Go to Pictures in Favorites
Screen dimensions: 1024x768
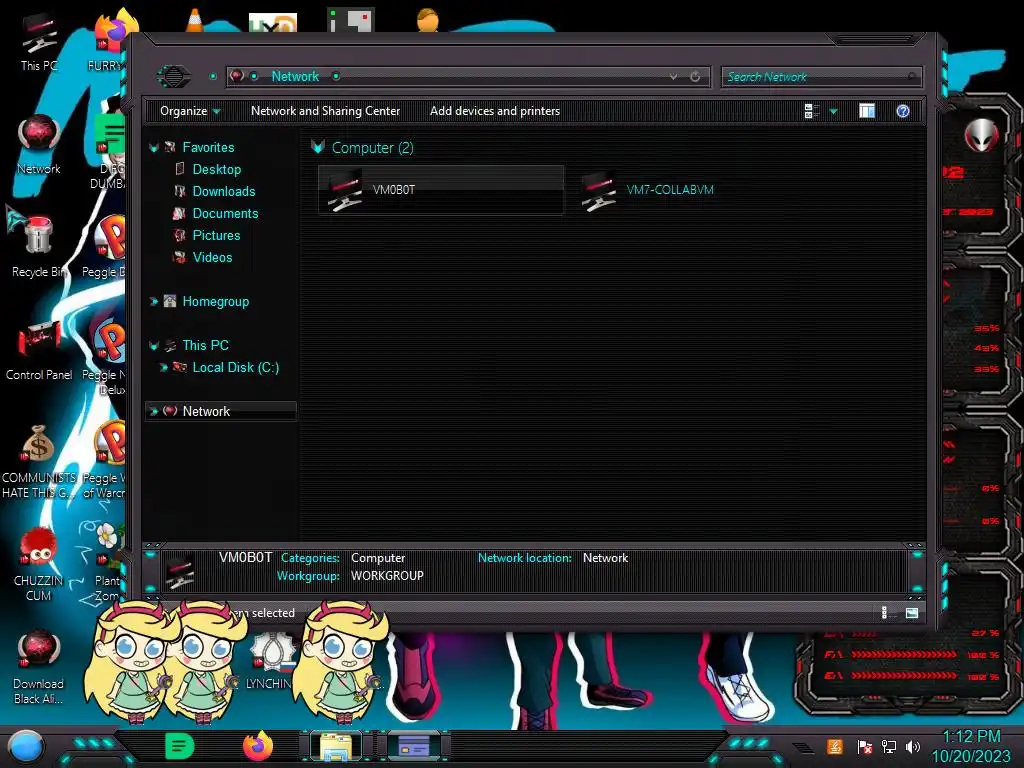[x=216, y=235]
